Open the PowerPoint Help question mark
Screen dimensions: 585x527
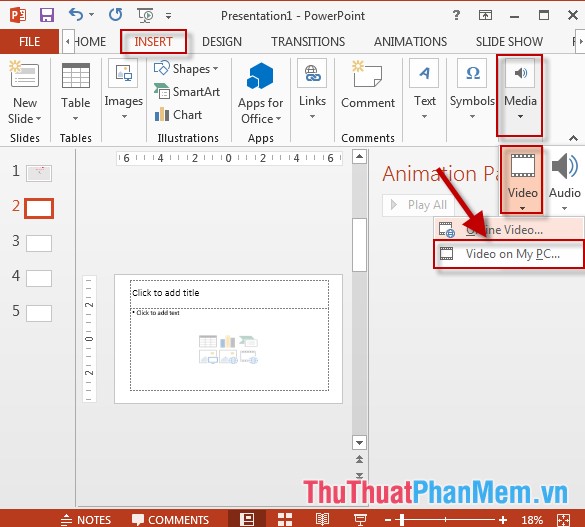456,15
